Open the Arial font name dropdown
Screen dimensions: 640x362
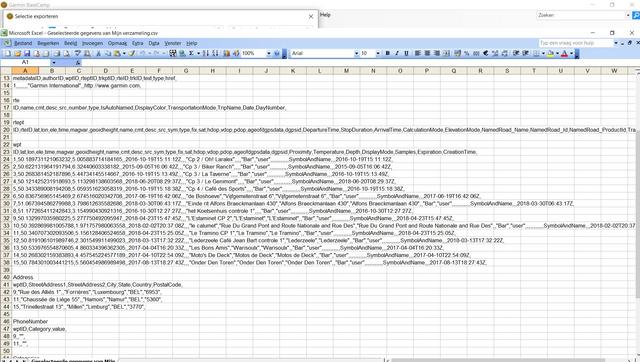tap(356, 53)
